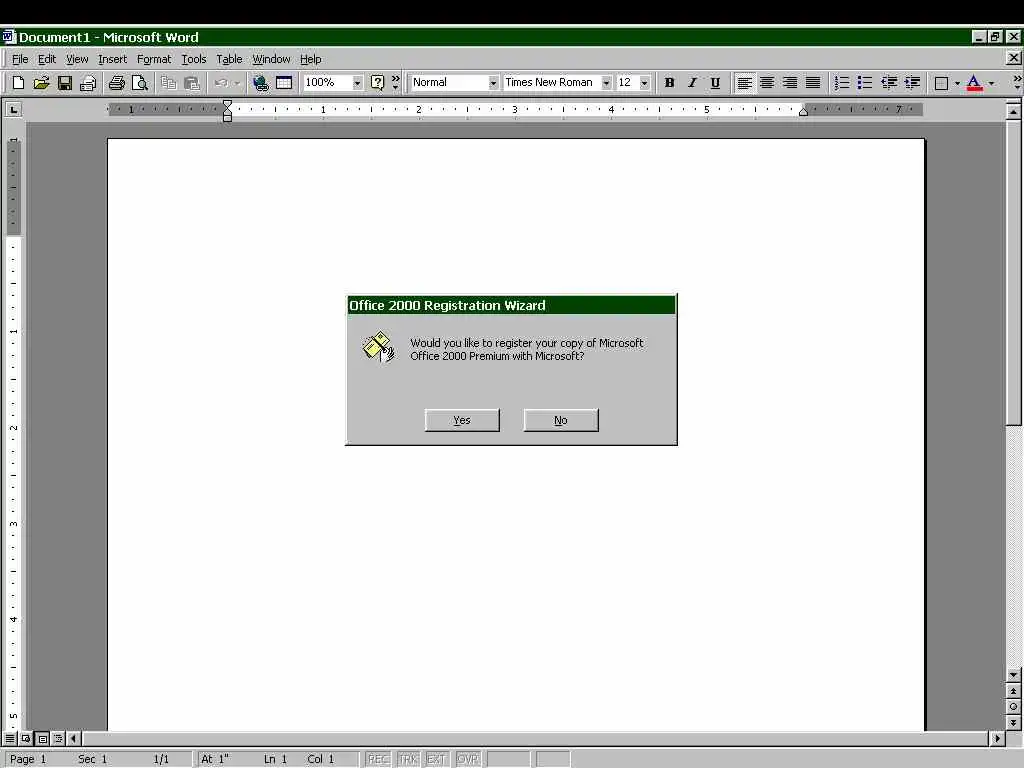
Task: Toggle Center alignment
Action: click(767, 83)
